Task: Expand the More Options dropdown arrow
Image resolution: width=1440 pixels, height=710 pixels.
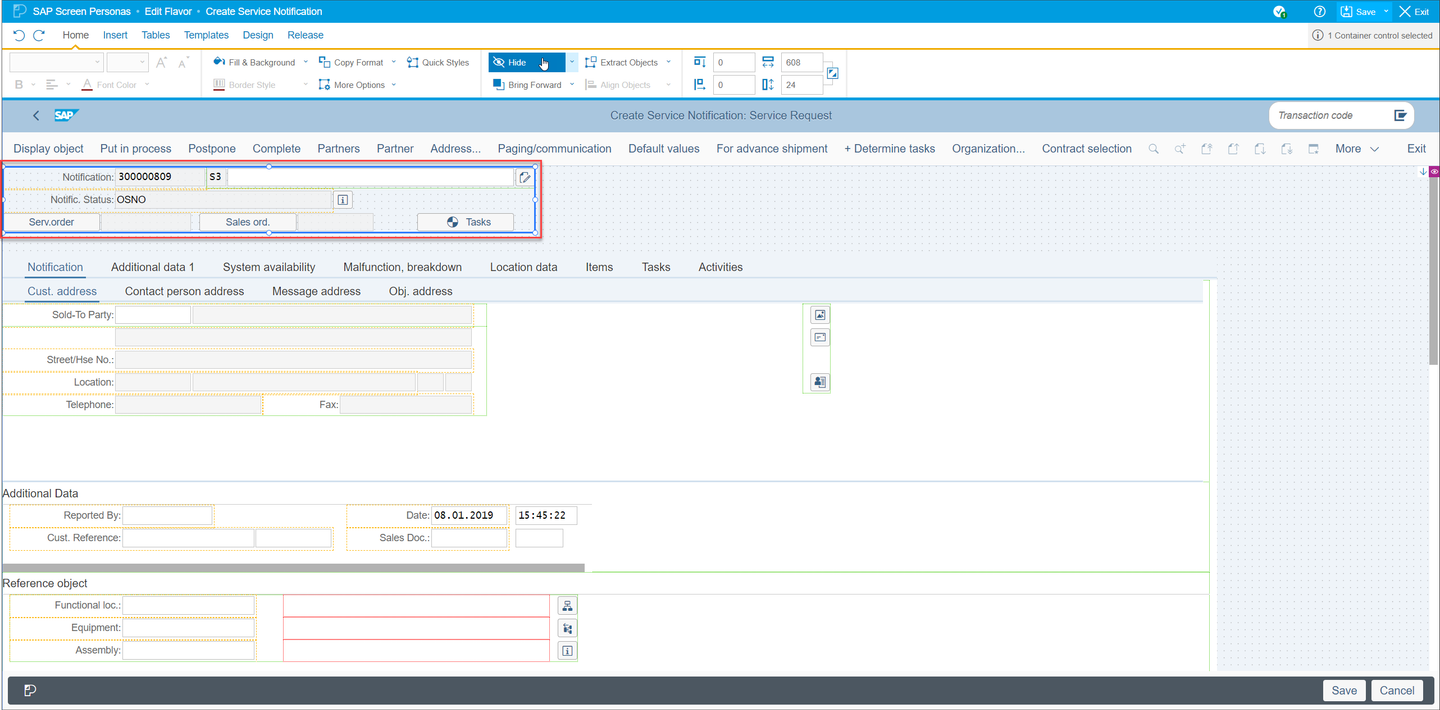Action: (x=394, y=85)
